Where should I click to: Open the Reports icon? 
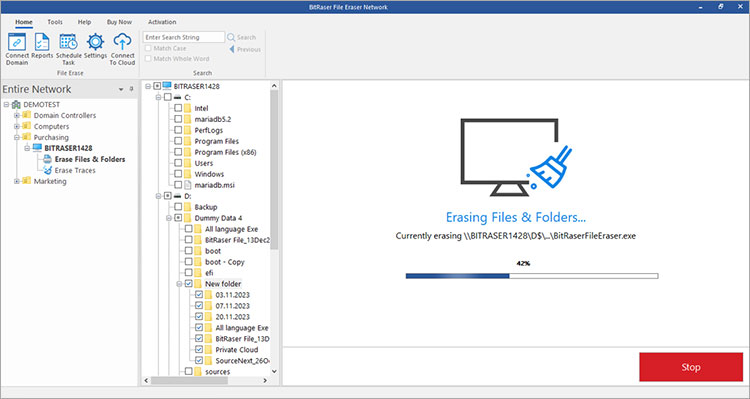42,42
